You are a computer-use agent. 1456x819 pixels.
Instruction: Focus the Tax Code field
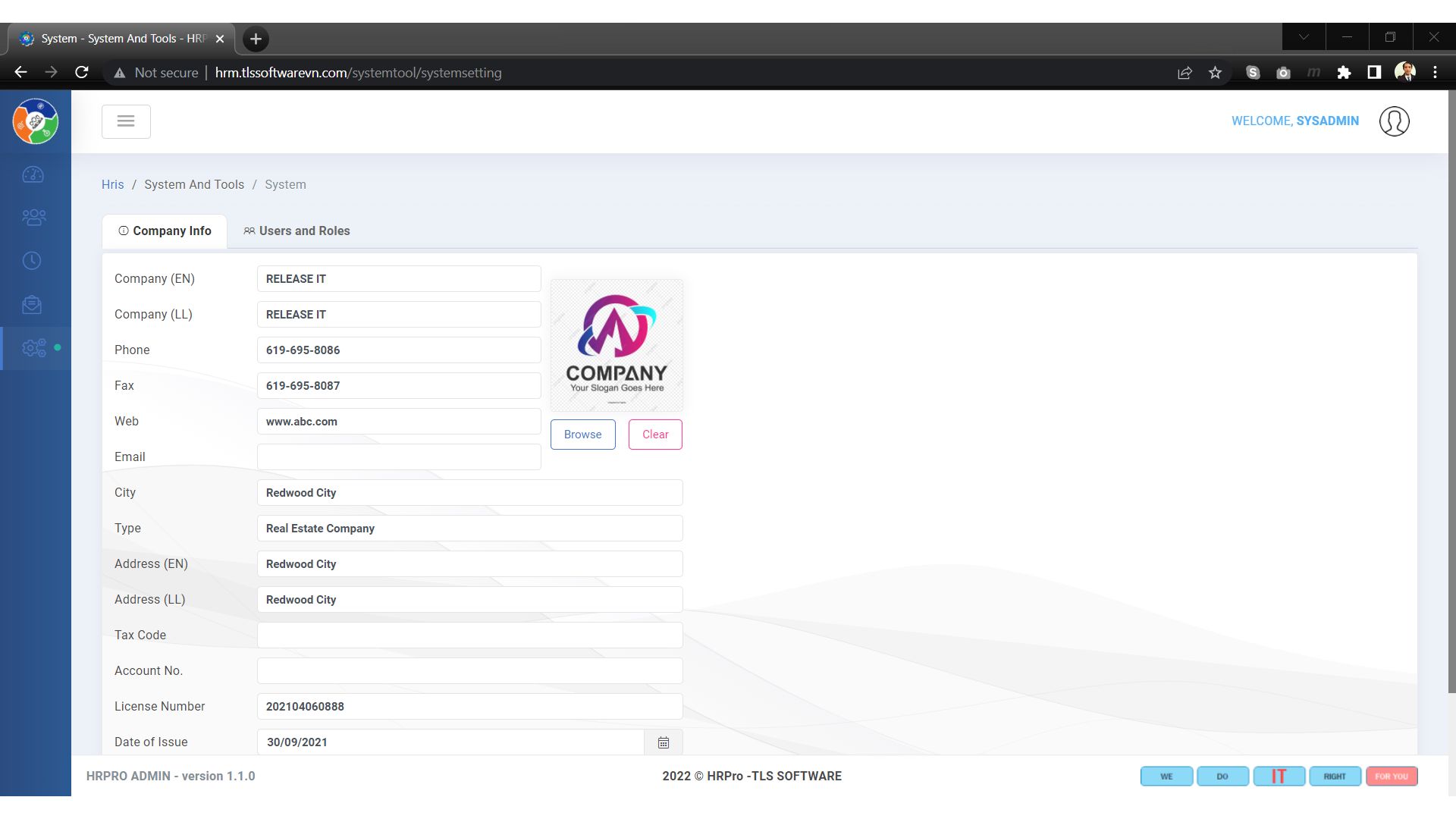tap(469, 635)
